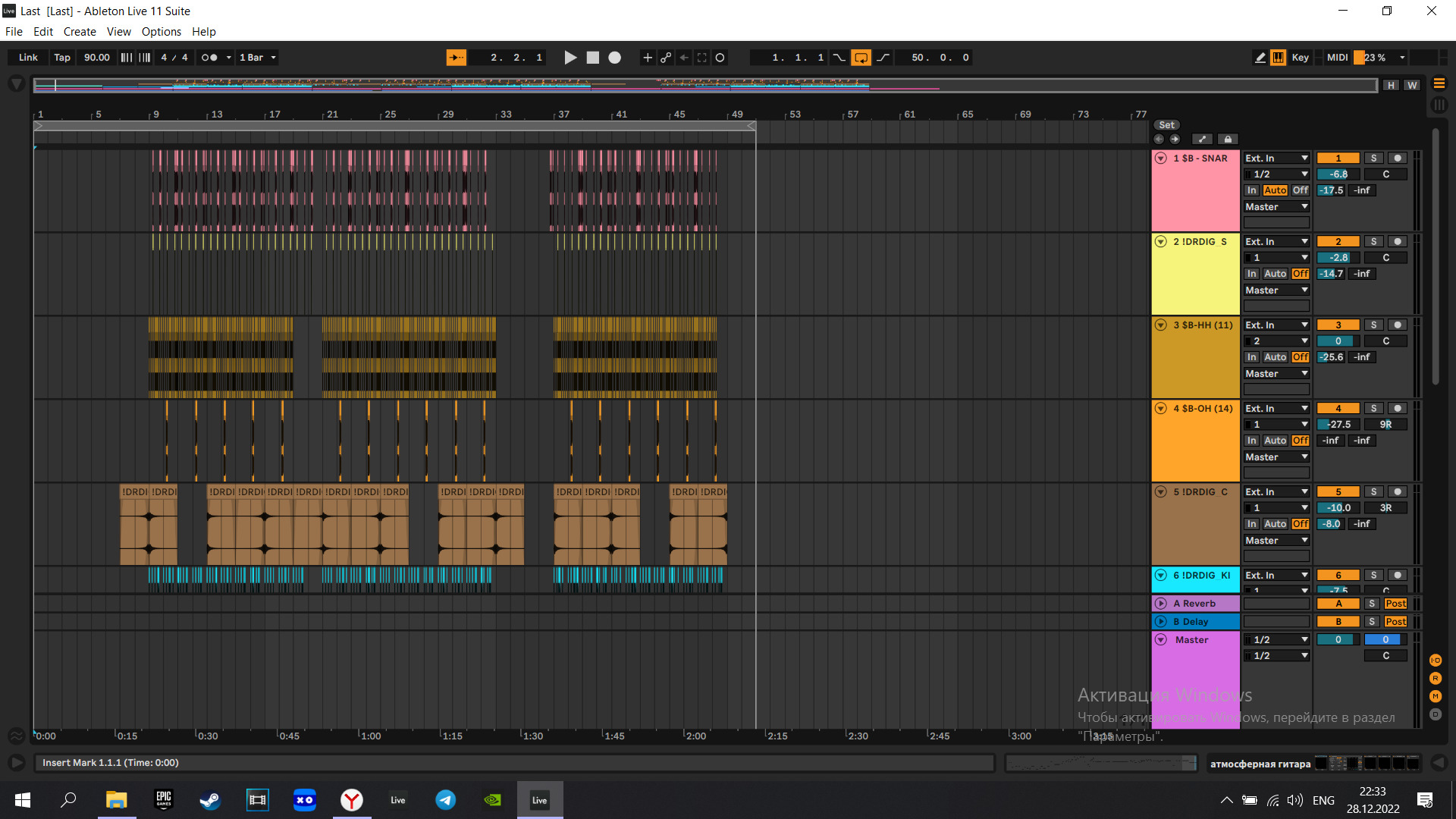The image size is (1456, 819).
Task: Arm recording on track 2 !DRDIG_S
Action: click(x=1398, y=242)
